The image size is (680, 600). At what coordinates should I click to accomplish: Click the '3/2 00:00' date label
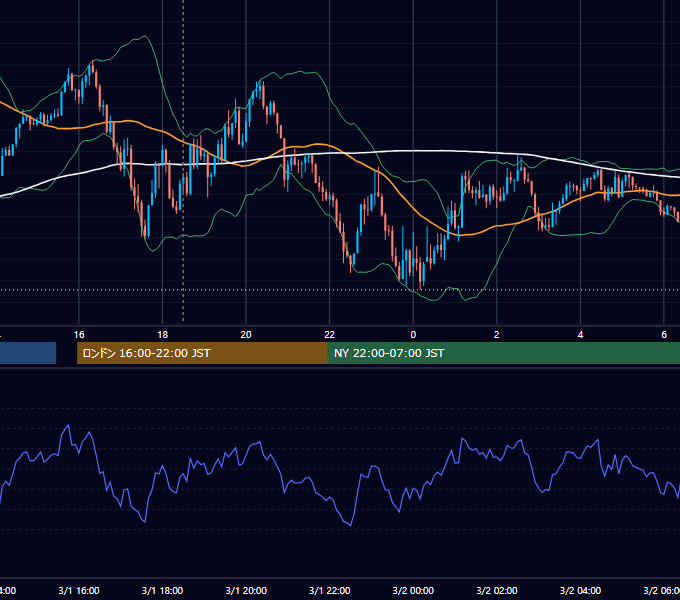[x=413, y=590]
